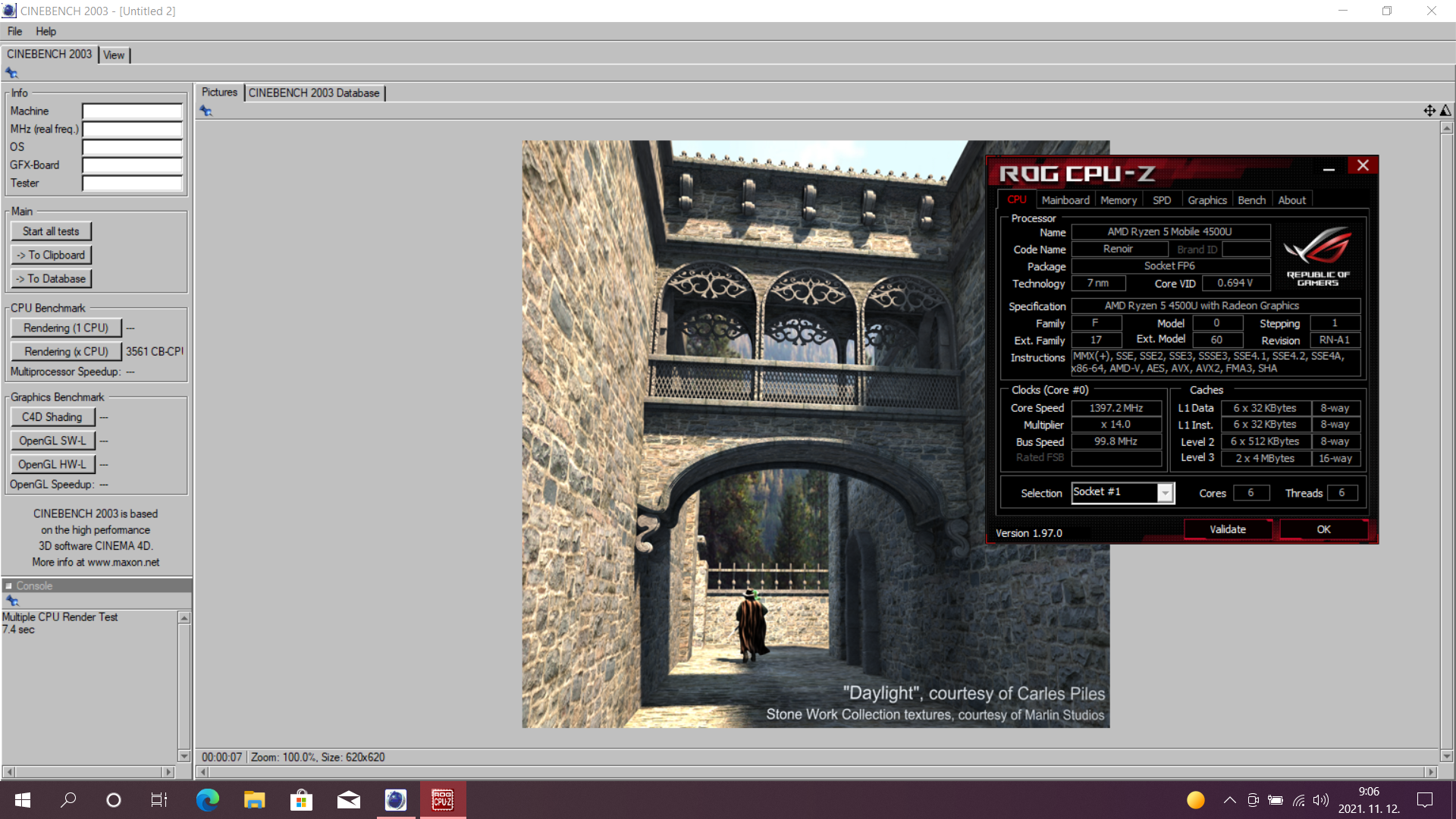The width and height of the screenshot is (1456, 819).
Task: Click the Tester input field
Action: point(132,184)
